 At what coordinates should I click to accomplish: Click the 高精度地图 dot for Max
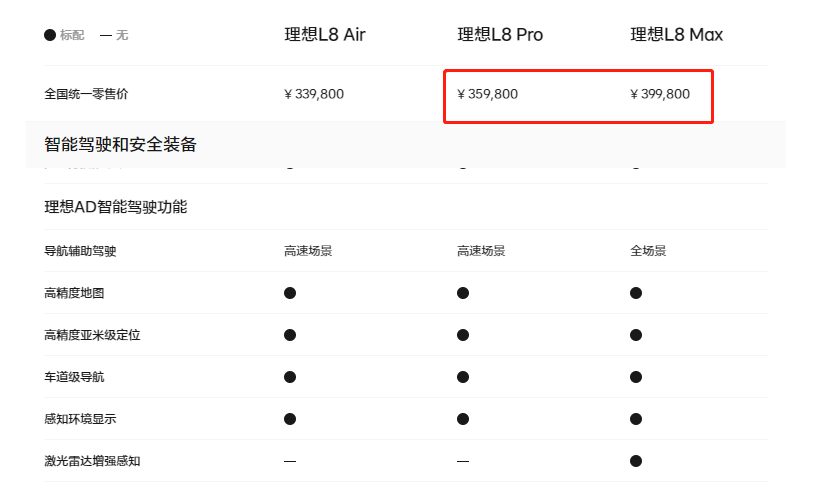636,293
